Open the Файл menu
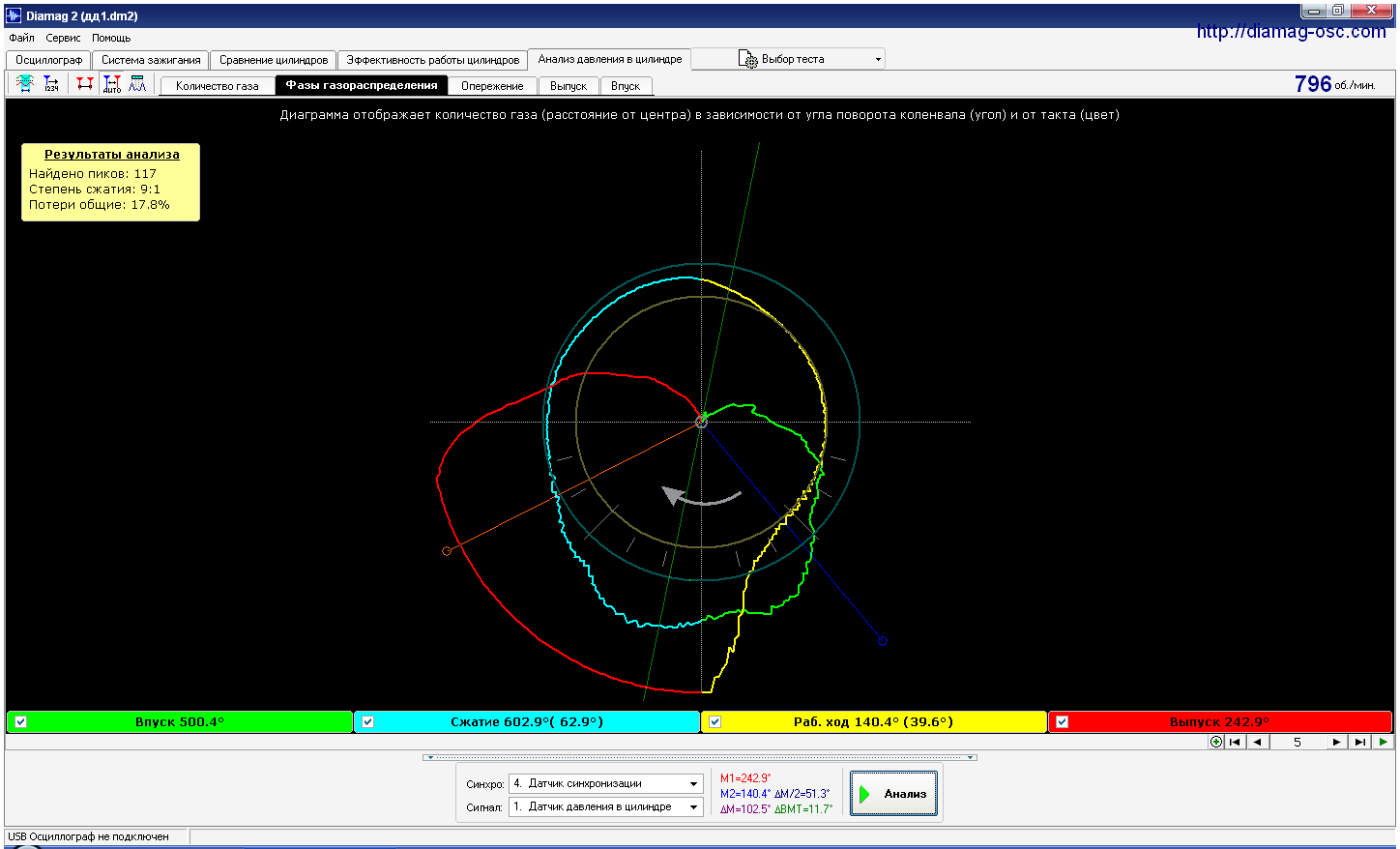Image resolution: width=1400 pixels, height=849 pixels. tap(21, 38)
